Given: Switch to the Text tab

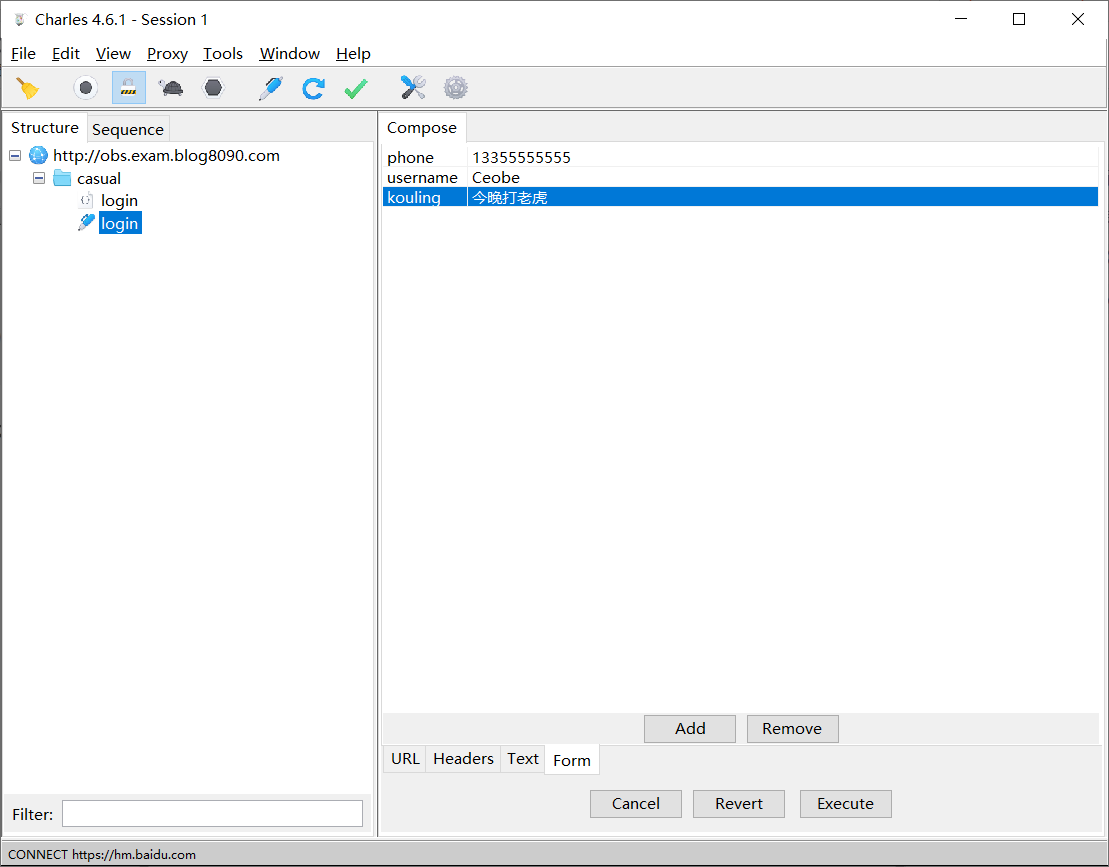Looking at the screenshot, I should click(x=523, y=759).
